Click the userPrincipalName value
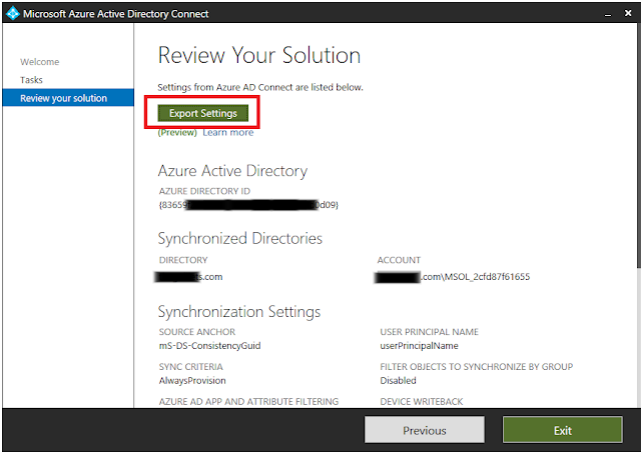641x453 pixels. click(419, 346)
